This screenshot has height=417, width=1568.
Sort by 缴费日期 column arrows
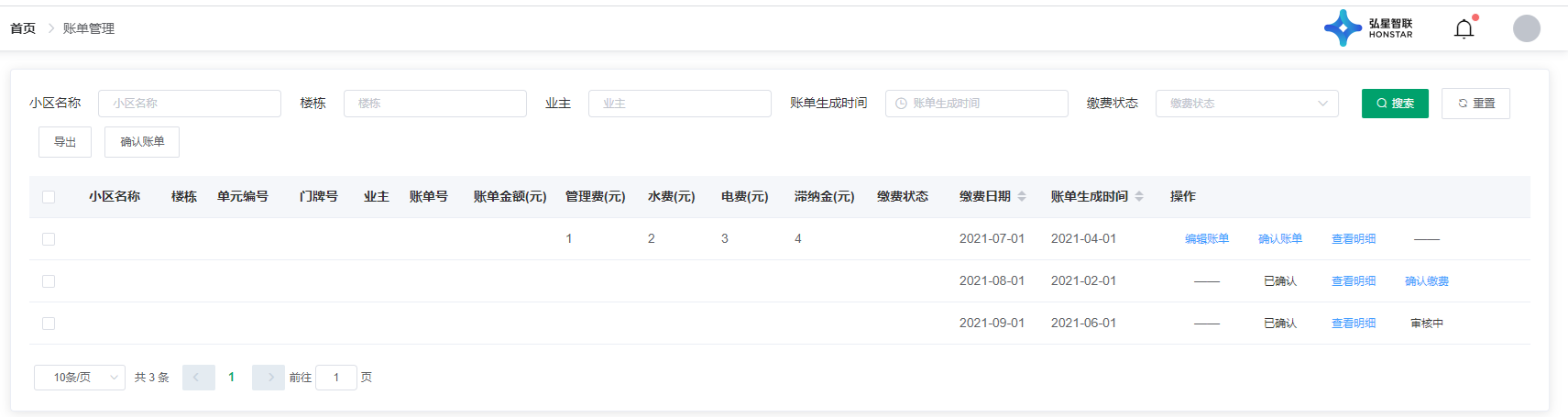tap(1022, 196)
